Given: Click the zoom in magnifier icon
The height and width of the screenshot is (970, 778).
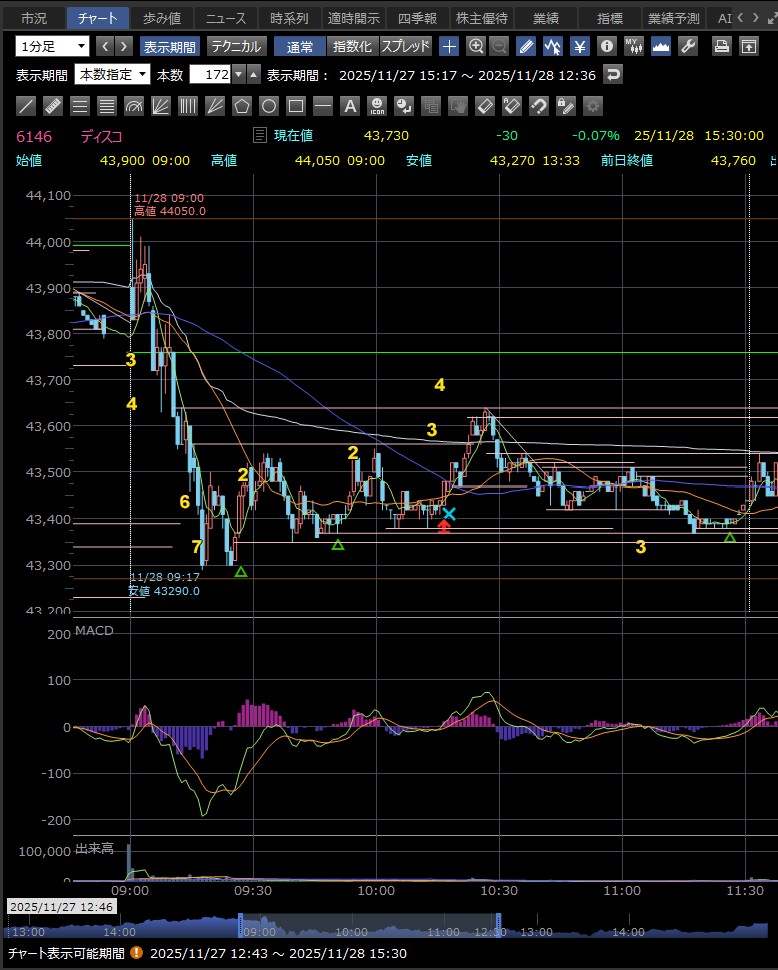Looking at the screenshot, I should pos(476,46).
